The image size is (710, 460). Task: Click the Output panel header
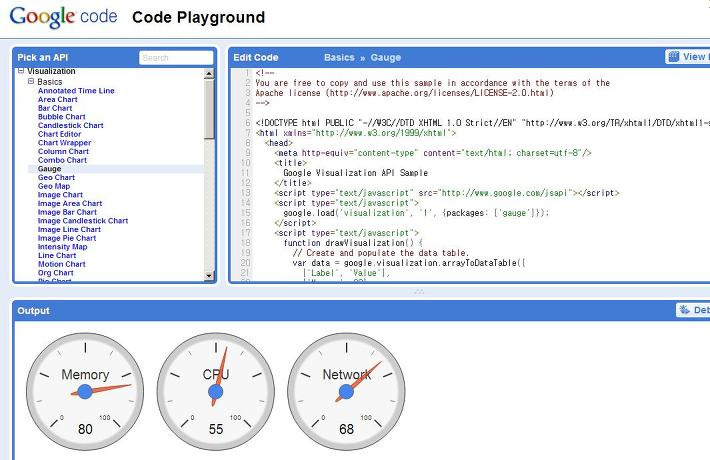pos(361,311)
